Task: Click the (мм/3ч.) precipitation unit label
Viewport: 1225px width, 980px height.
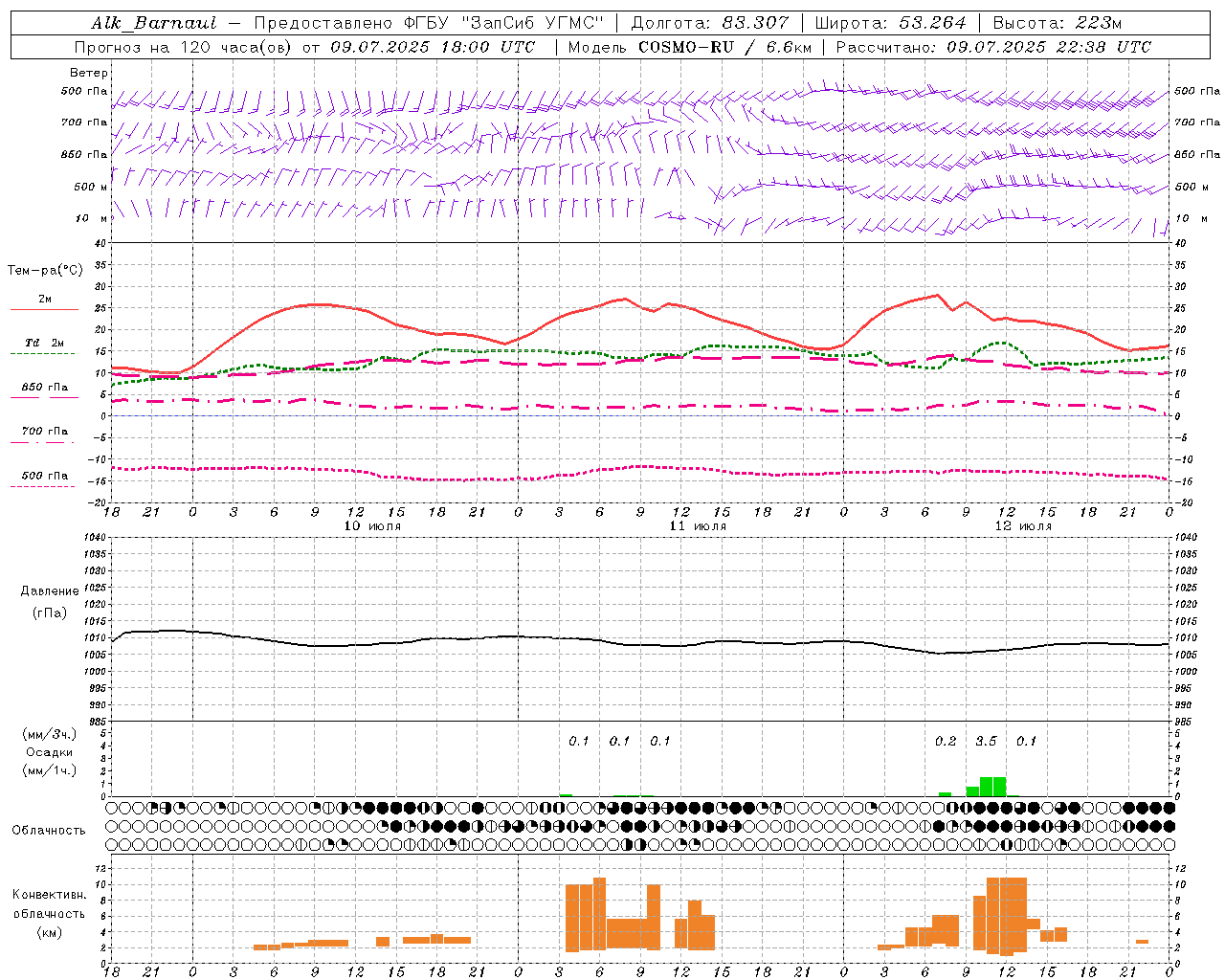Action: pos(49,735)
